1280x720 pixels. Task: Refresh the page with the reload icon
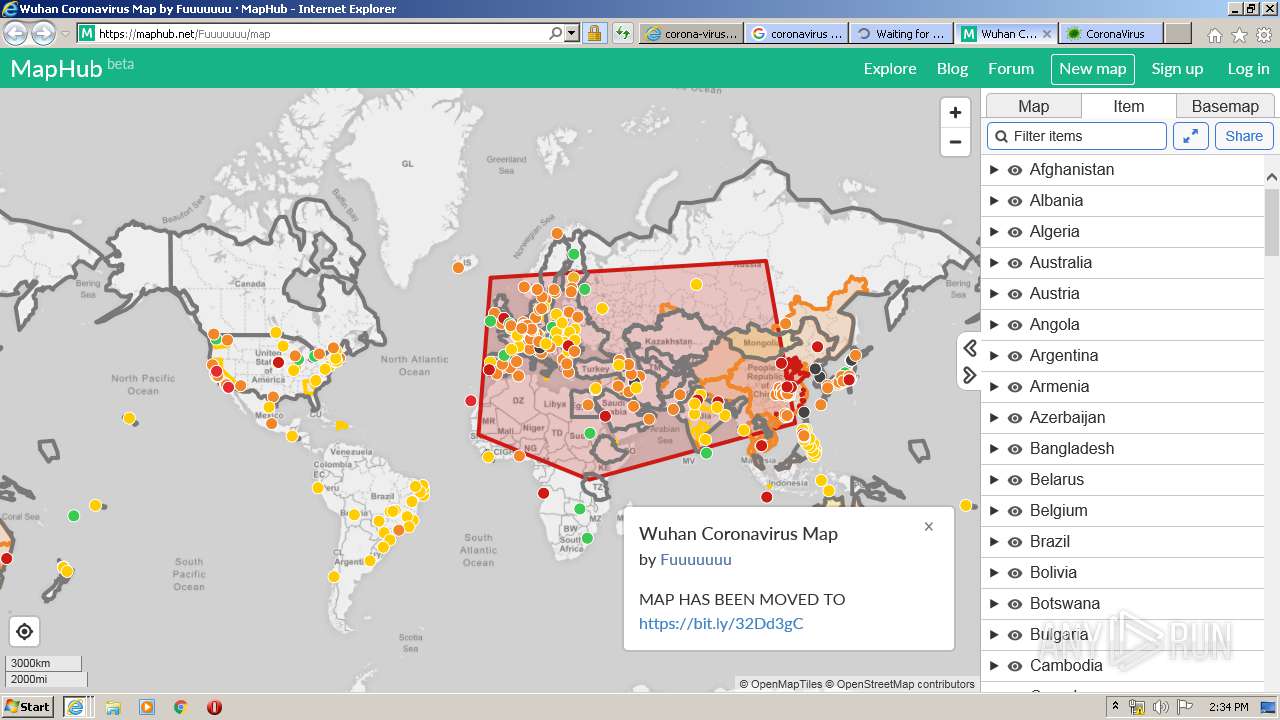[623, 33]
